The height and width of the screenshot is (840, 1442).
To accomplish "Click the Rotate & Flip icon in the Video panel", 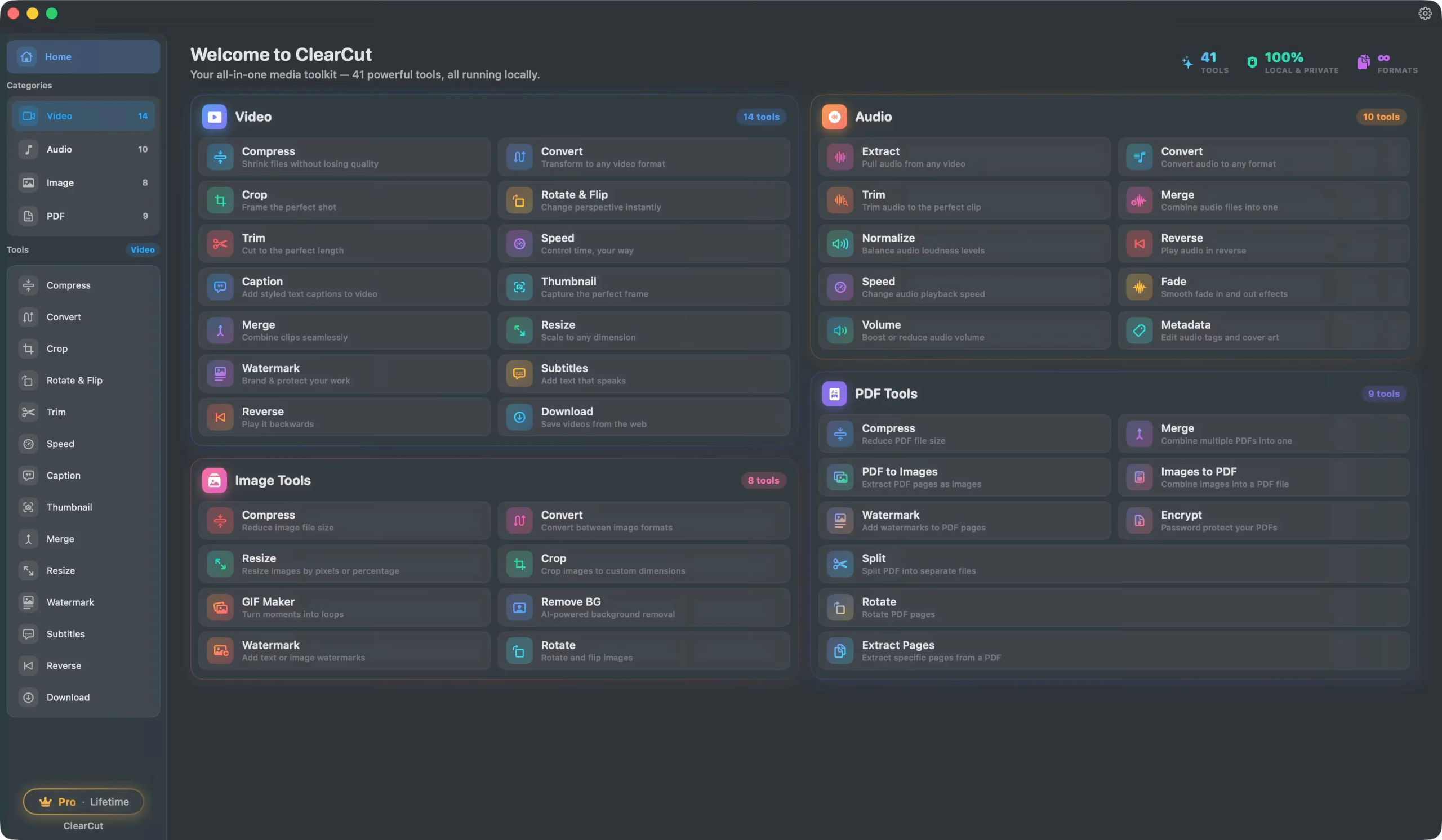I will (519, 200).
